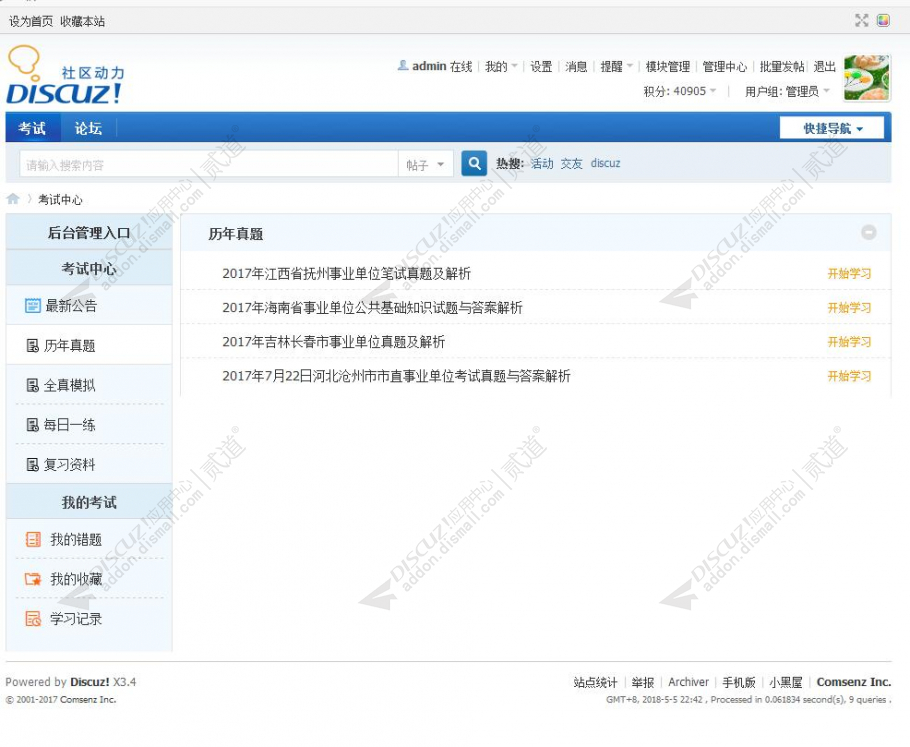Click the icon beside 每日一练
Viewport: 910px width, 747px height.
point(33,425)
